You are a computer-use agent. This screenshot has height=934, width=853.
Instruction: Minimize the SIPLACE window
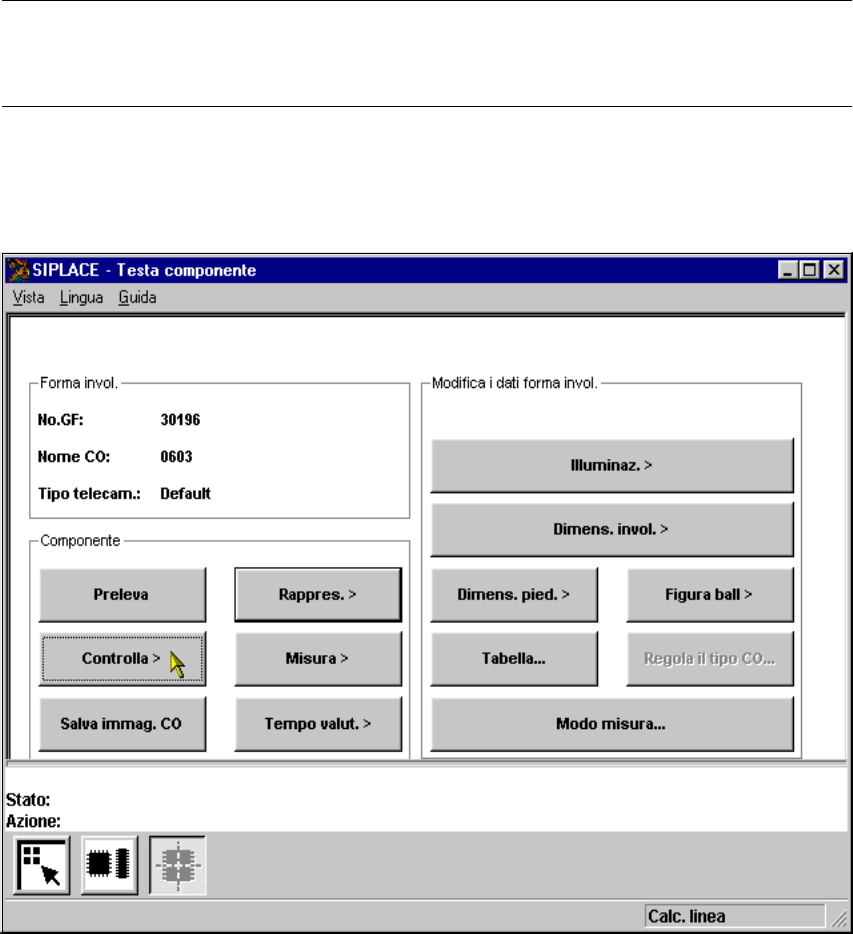(788, 270)
